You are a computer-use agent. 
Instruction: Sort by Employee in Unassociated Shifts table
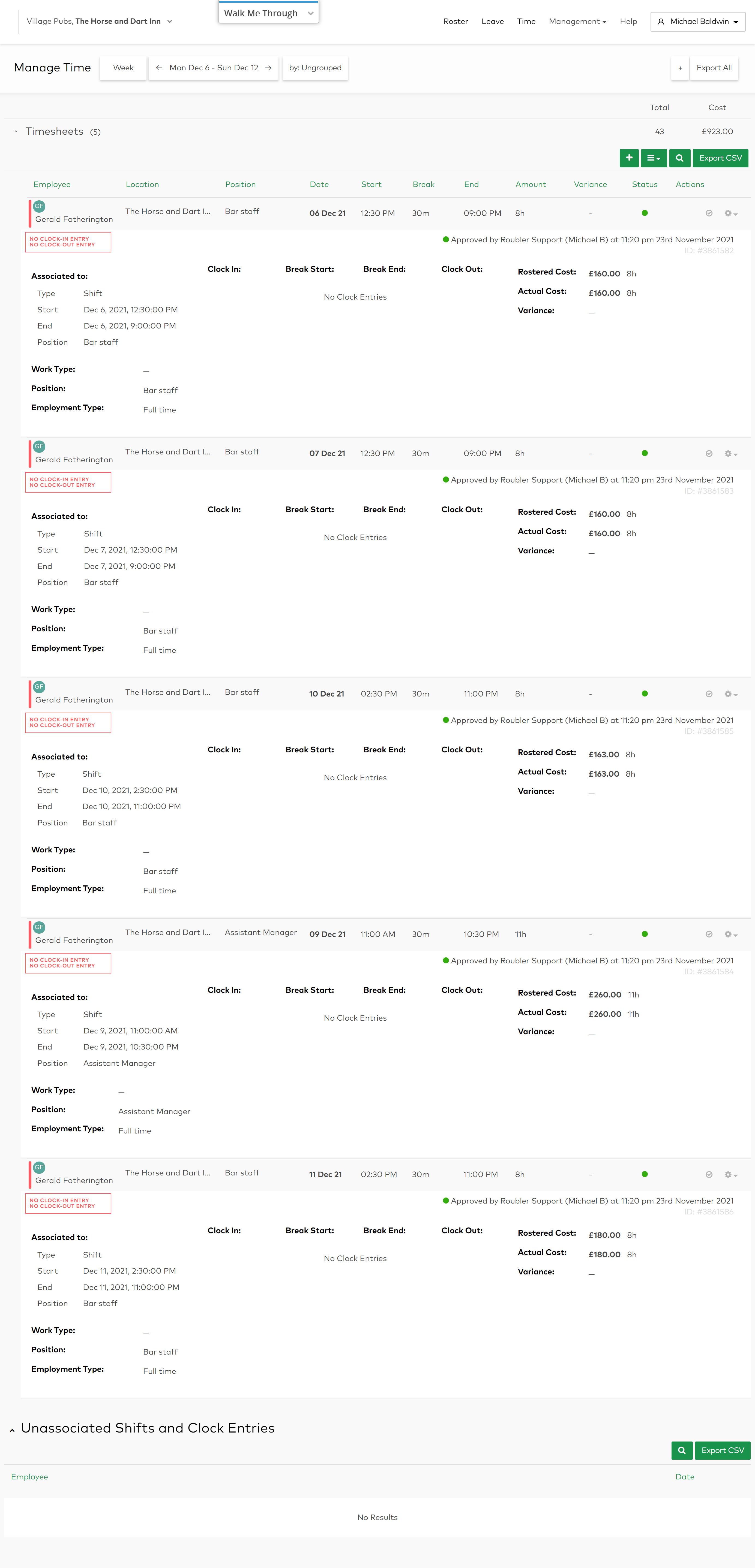(29, 1477)
